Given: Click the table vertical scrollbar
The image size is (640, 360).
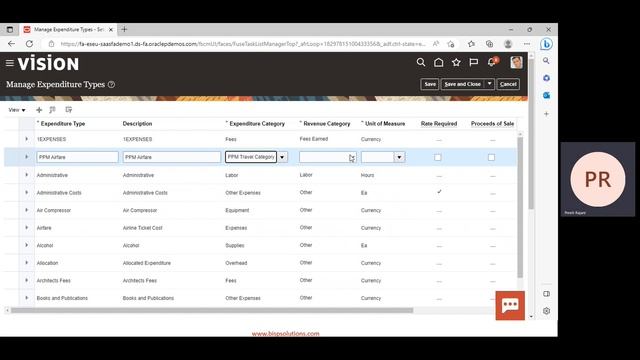Looking at the screenshot, I should tap(520, 207).
